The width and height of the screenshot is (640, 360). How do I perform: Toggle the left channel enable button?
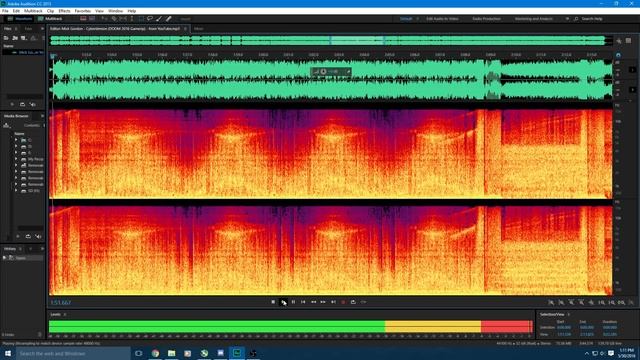(632, 70)
